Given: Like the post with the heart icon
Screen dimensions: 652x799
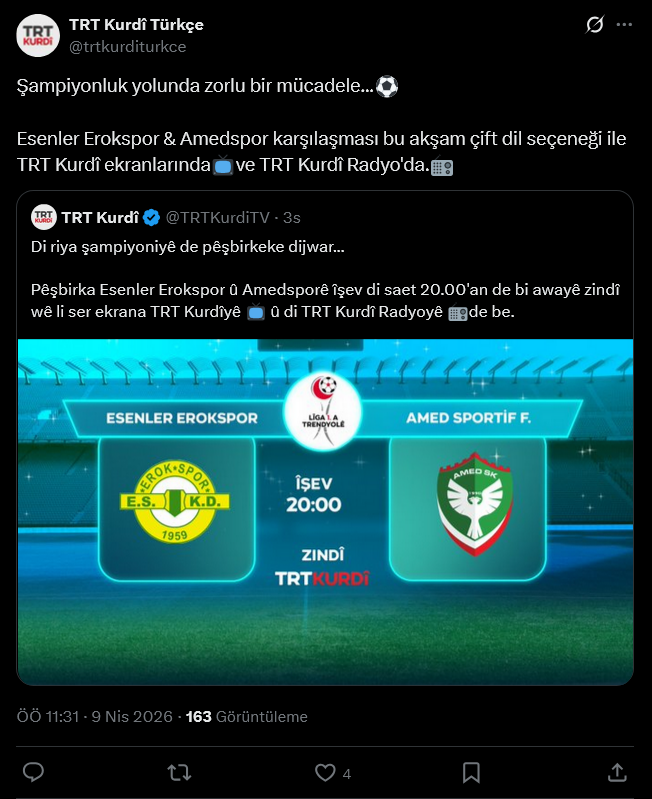Looking at the screenshot, I should [x=325, y=773].
